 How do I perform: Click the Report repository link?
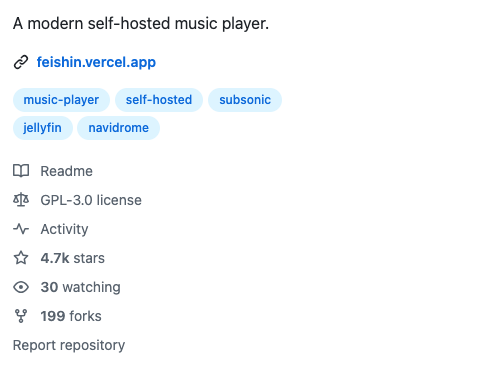(x=69, y=345)
